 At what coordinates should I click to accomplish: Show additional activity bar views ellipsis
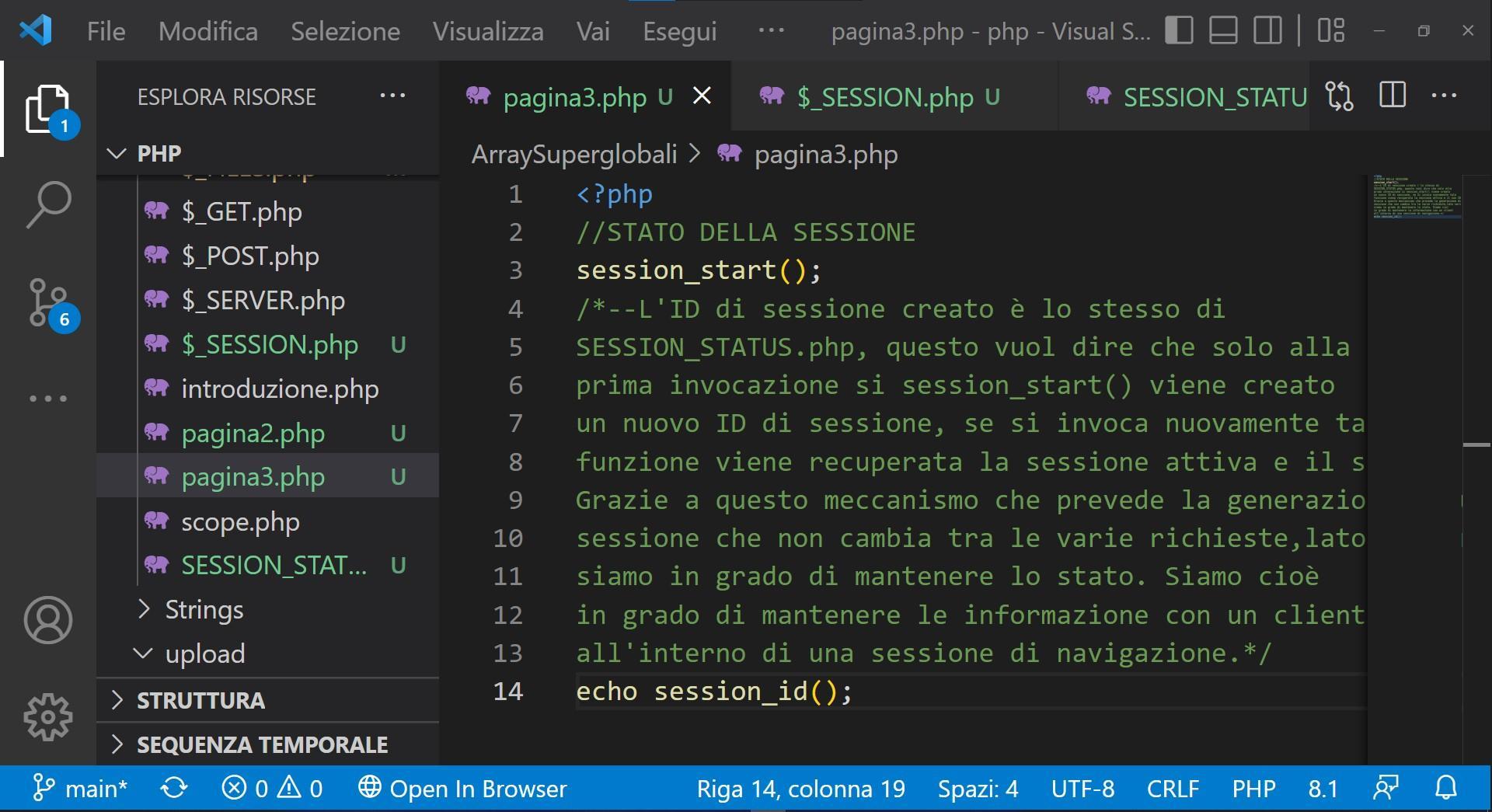pyautogui.click(x=48, y=399)
